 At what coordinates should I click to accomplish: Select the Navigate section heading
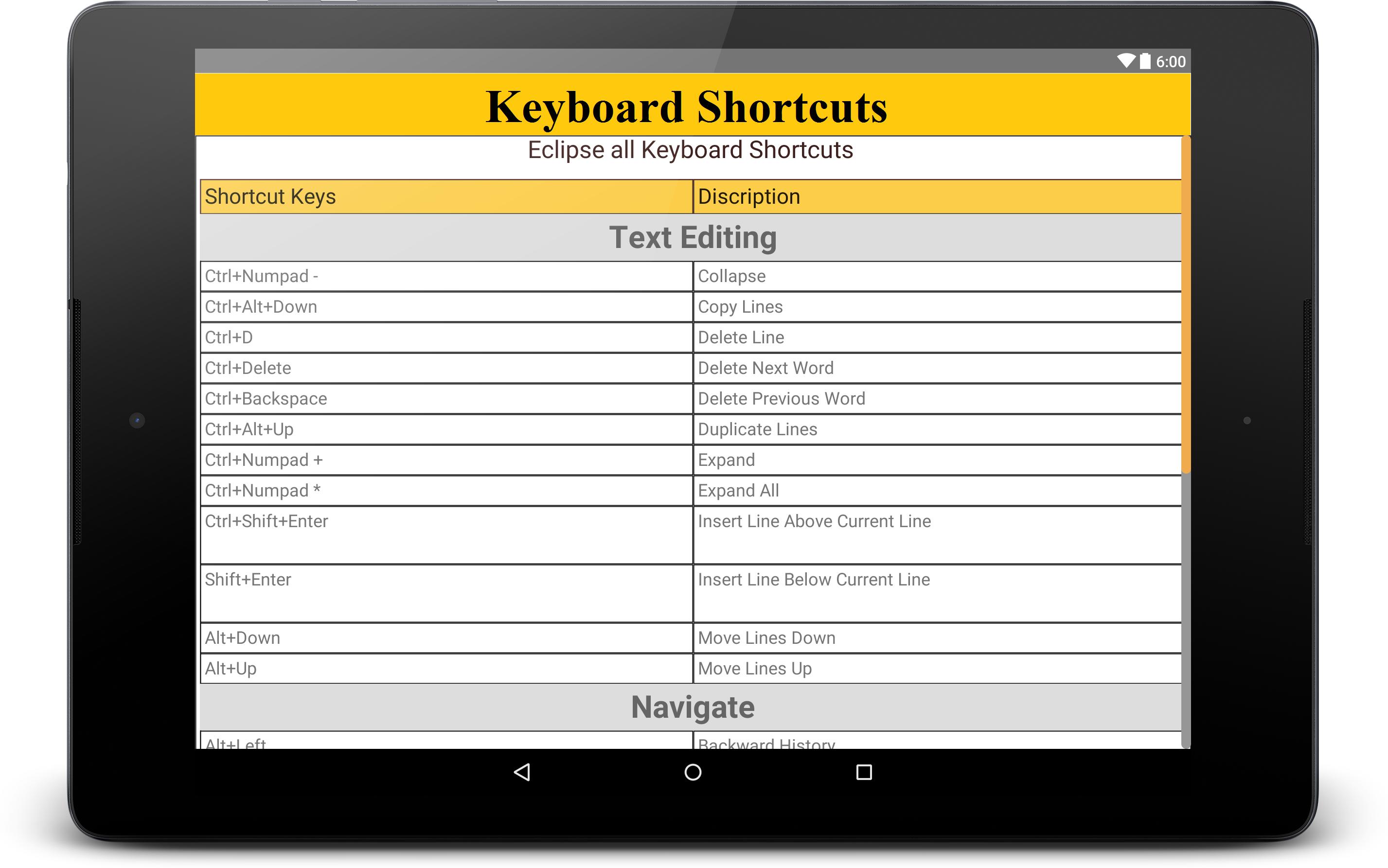(693, 707)
